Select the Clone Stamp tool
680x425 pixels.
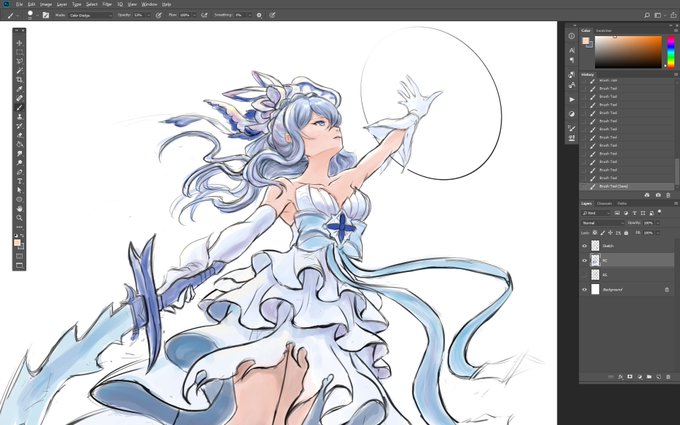[19, 116]
